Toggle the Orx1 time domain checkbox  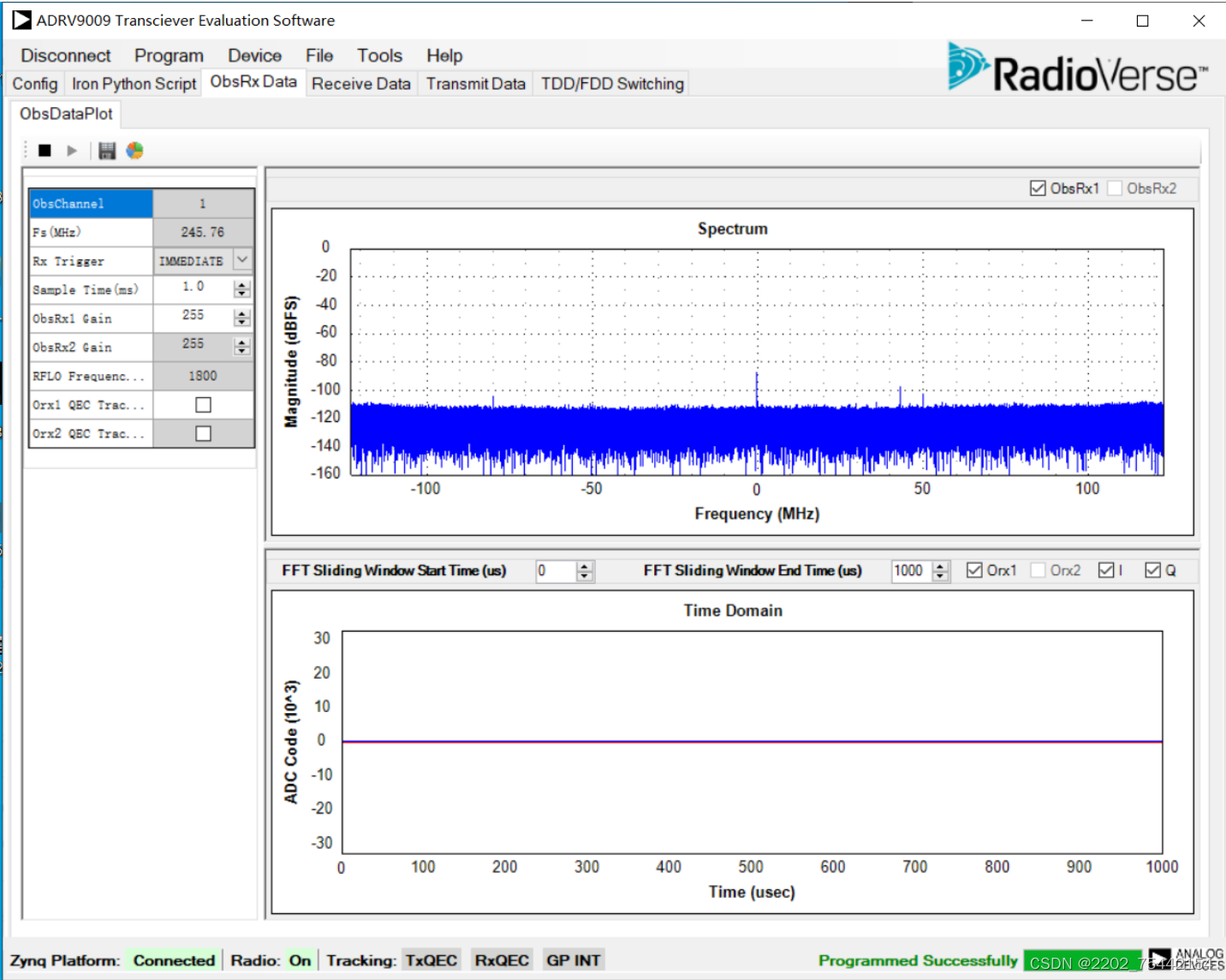tap(974, 570)
